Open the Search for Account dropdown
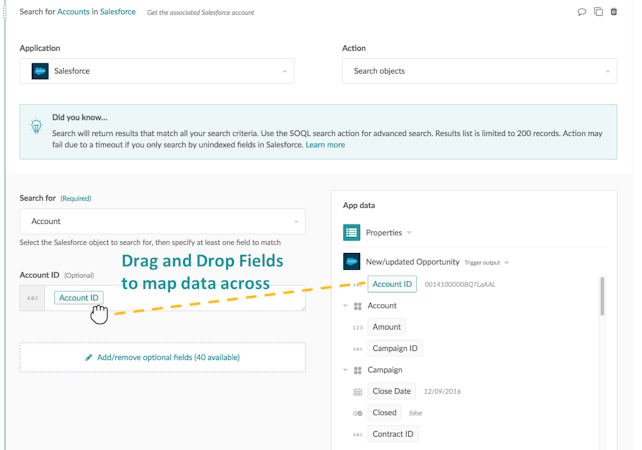Screen dimensions: 642x450 pyautogui.click(x=162, y=221)
